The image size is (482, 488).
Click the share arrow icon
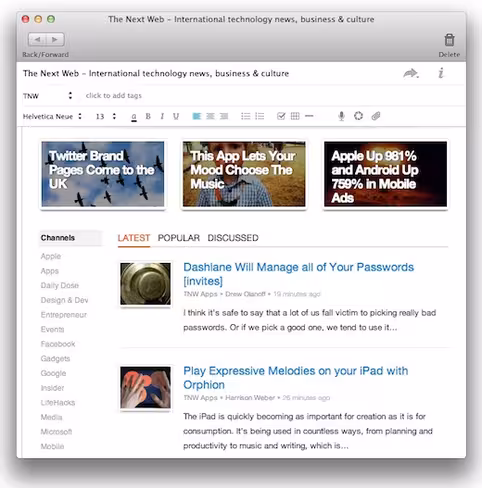tap(411, 73)
